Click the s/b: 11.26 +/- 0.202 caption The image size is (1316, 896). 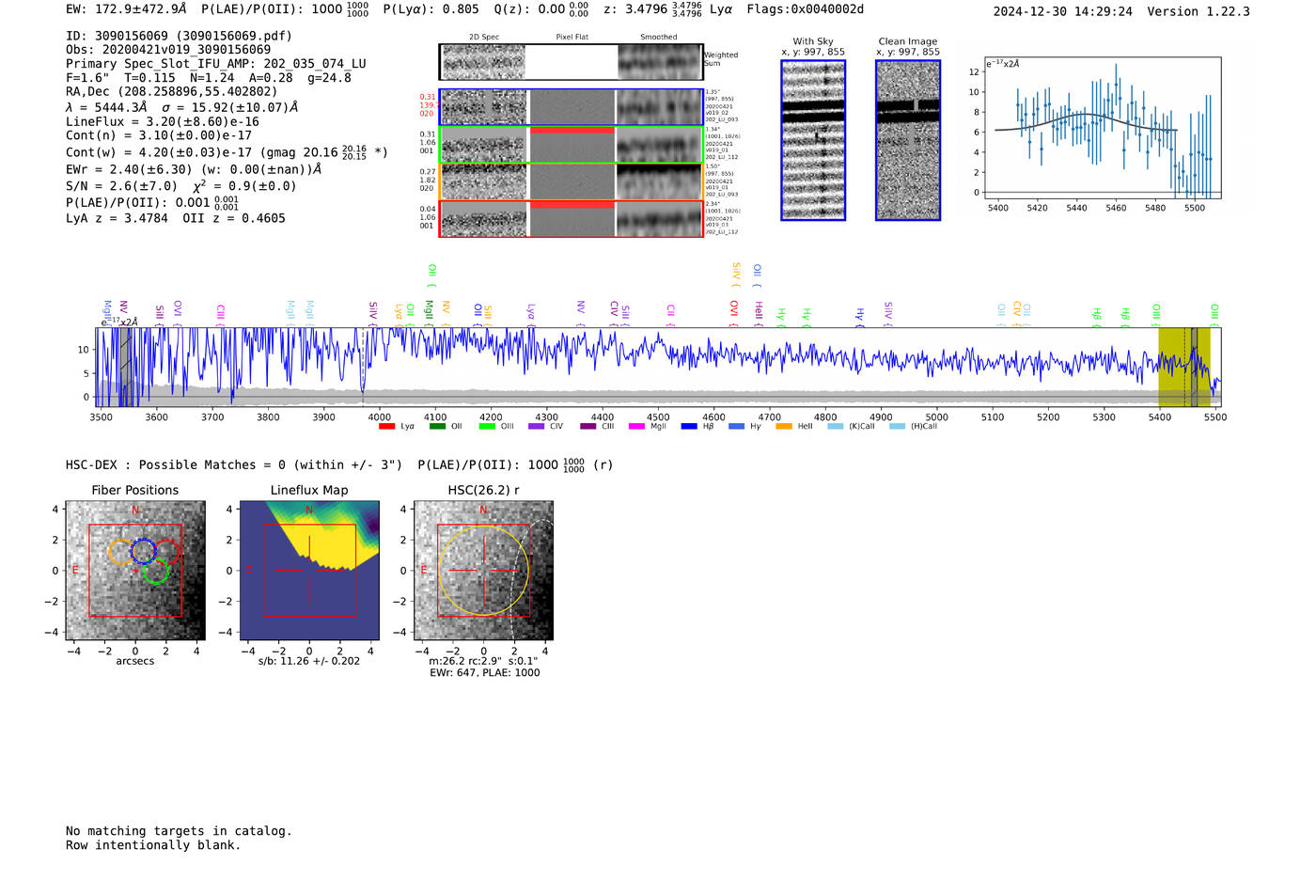click(x=309, y=661)
